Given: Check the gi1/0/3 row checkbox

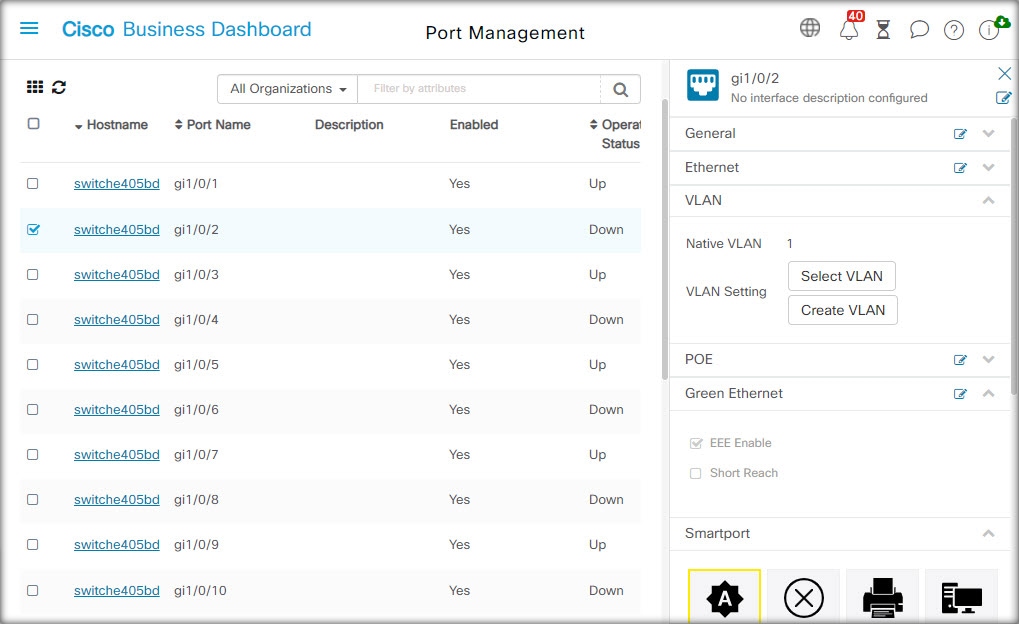Looking at the screenshot, I should tap(32, 274).
